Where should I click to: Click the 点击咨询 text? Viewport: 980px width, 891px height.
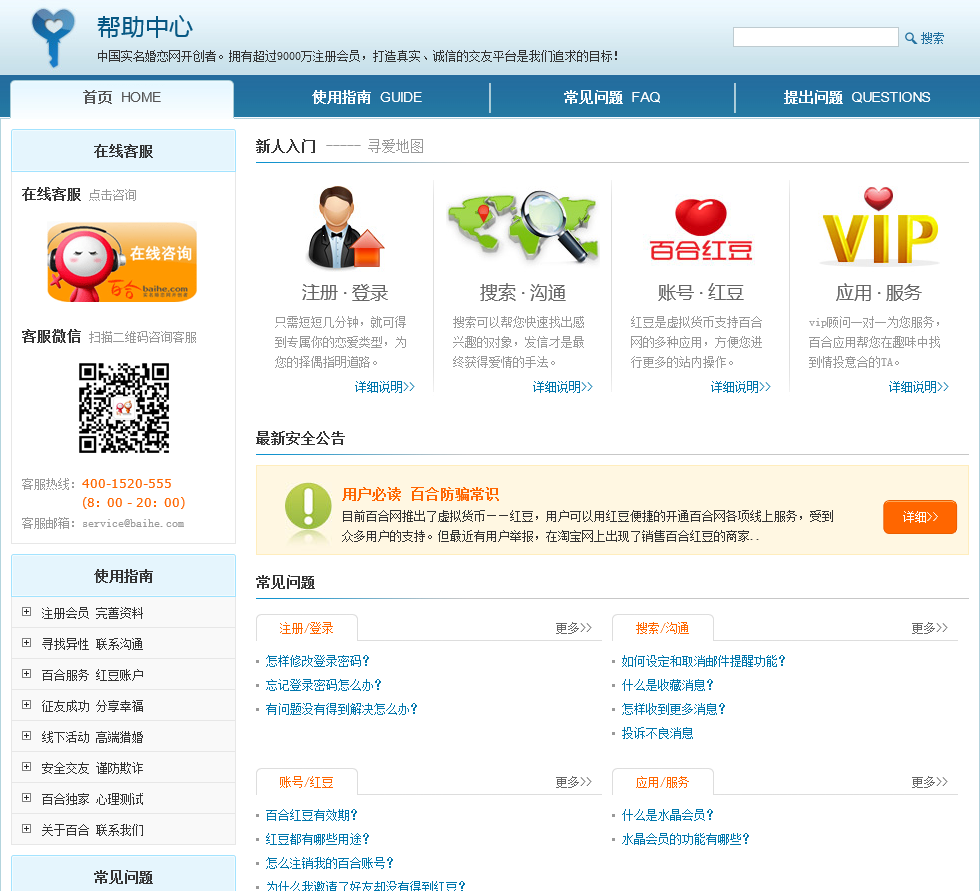(x=112, y=195)
